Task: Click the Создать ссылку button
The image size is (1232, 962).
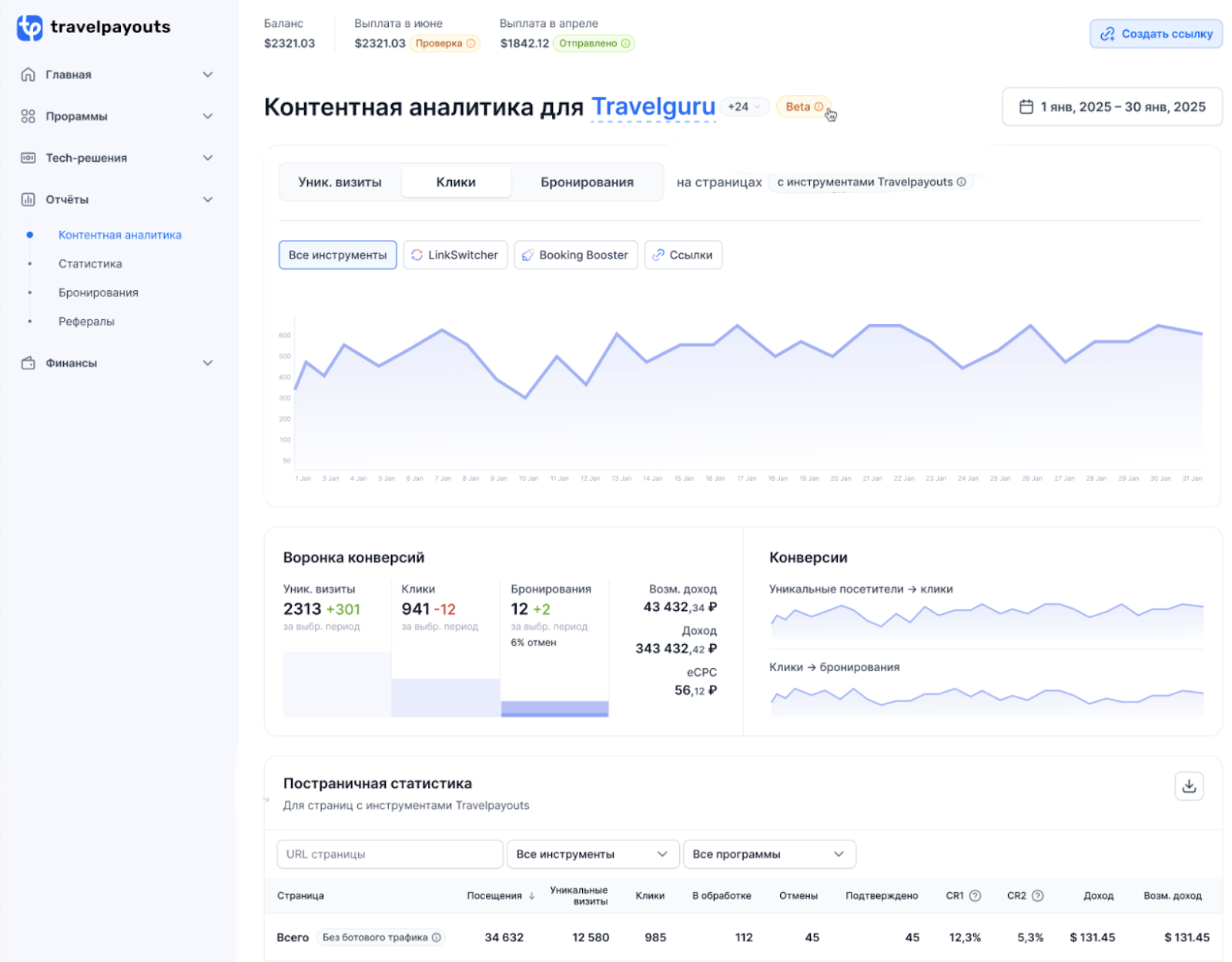Action: click(x=1156, y=34)
